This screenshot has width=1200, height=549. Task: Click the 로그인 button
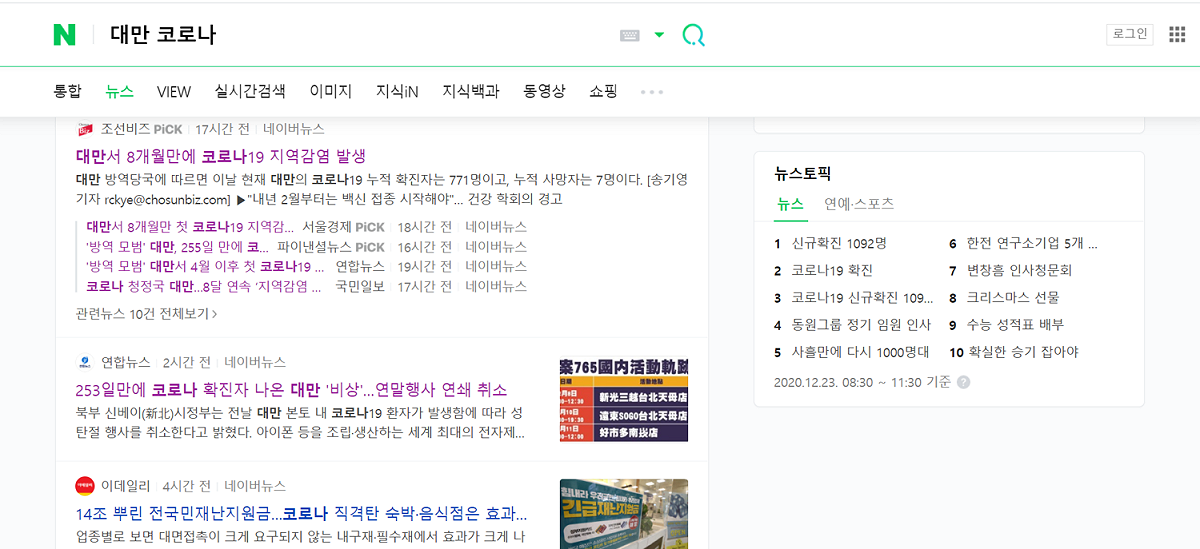coord(1130,34)
